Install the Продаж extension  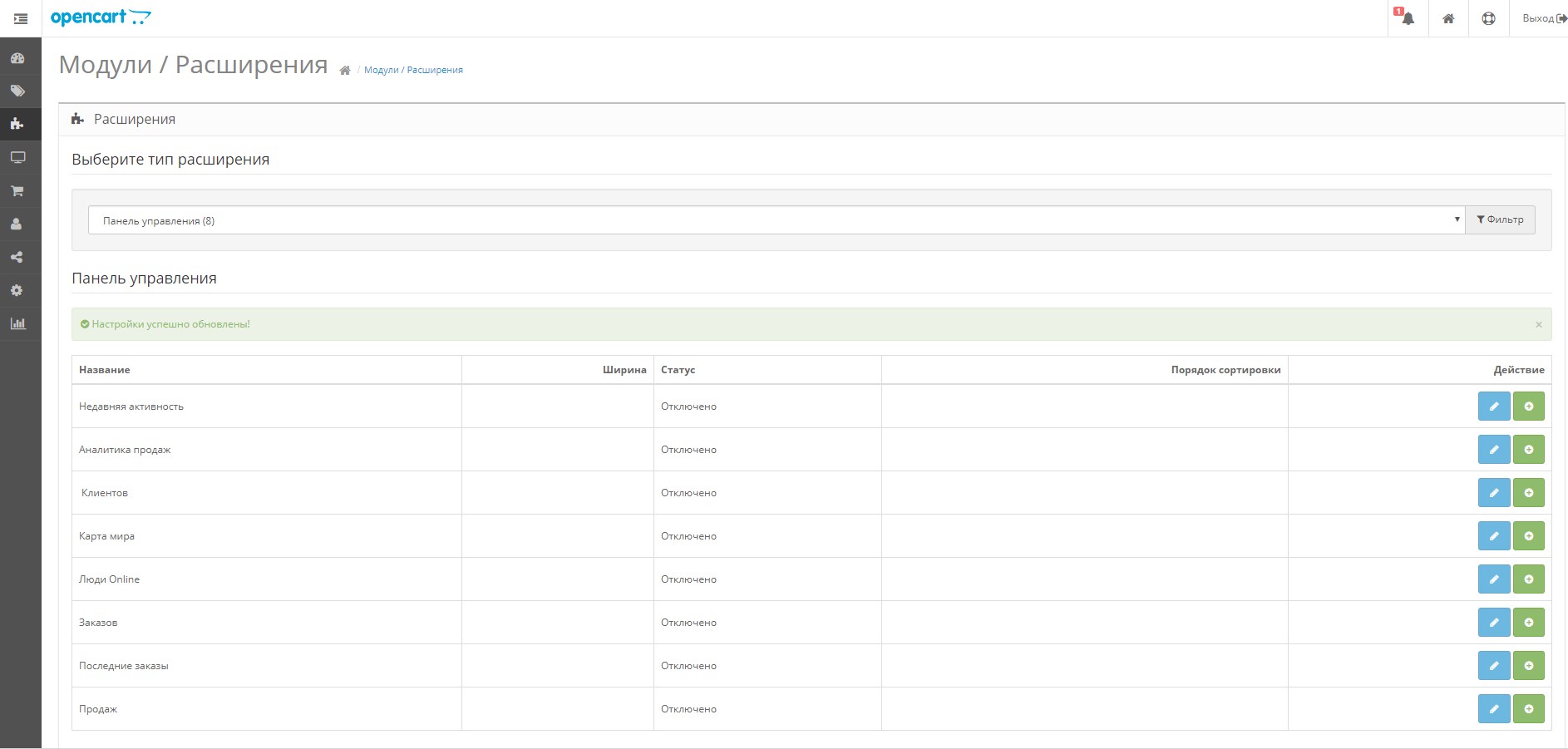1528,709
